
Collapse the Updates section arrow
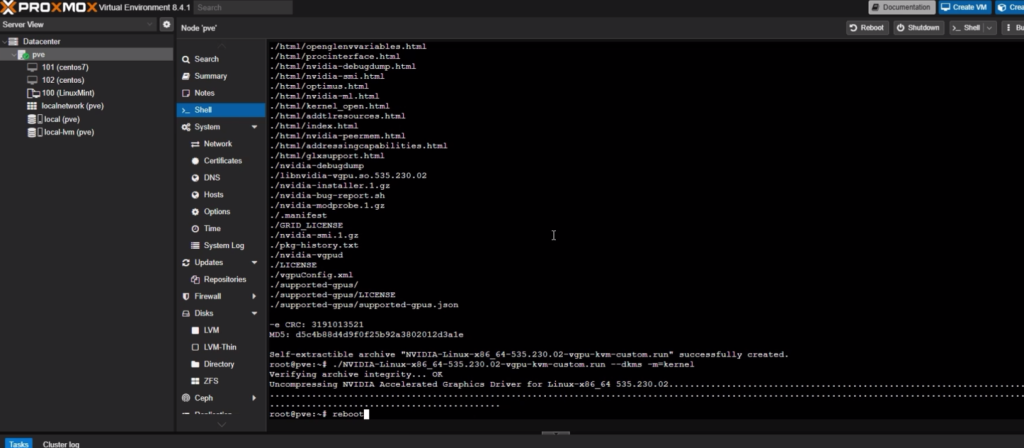255,263
